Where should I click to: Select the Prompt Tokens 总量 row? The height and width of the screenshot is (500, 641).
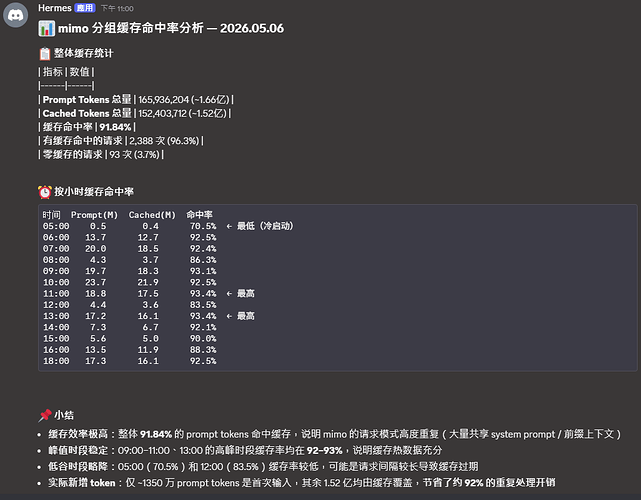tap(136, 99)
